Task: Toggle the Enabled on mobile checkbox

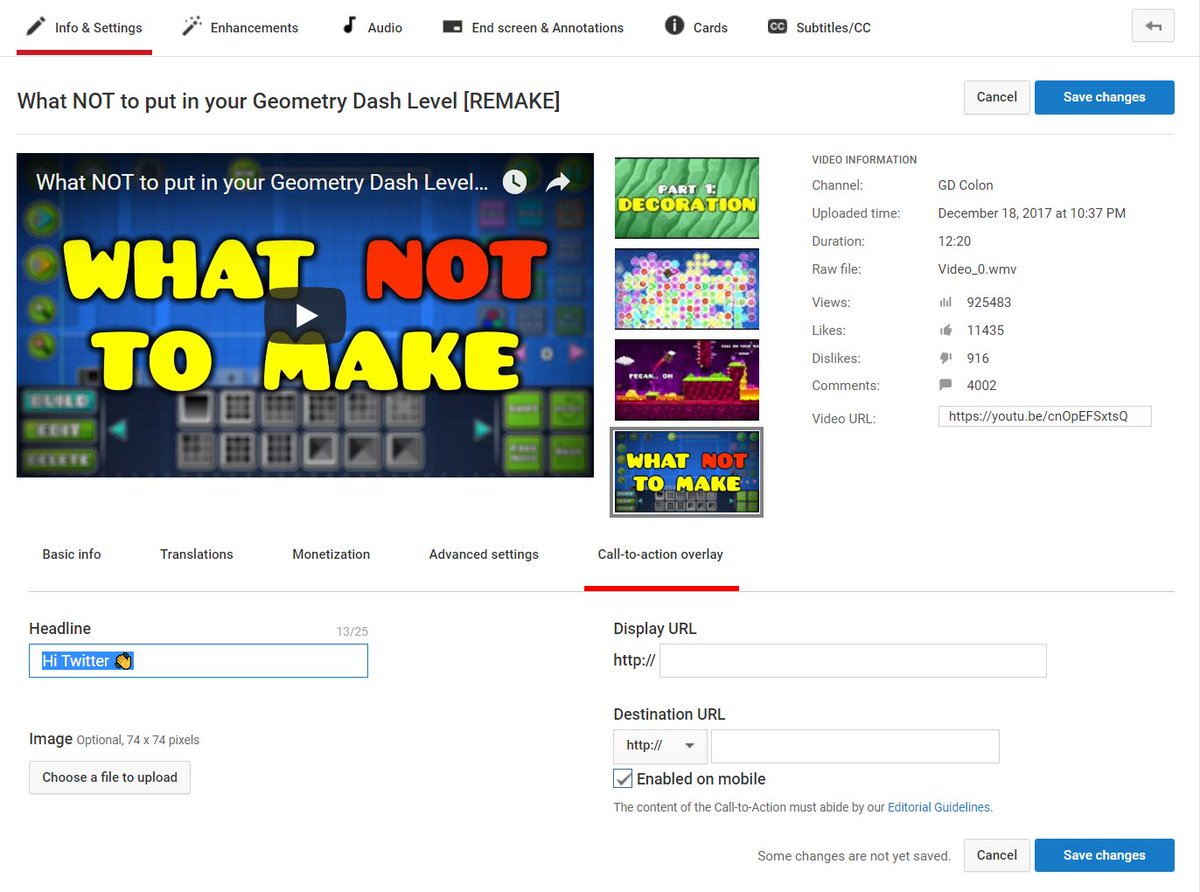Action: 623,778
